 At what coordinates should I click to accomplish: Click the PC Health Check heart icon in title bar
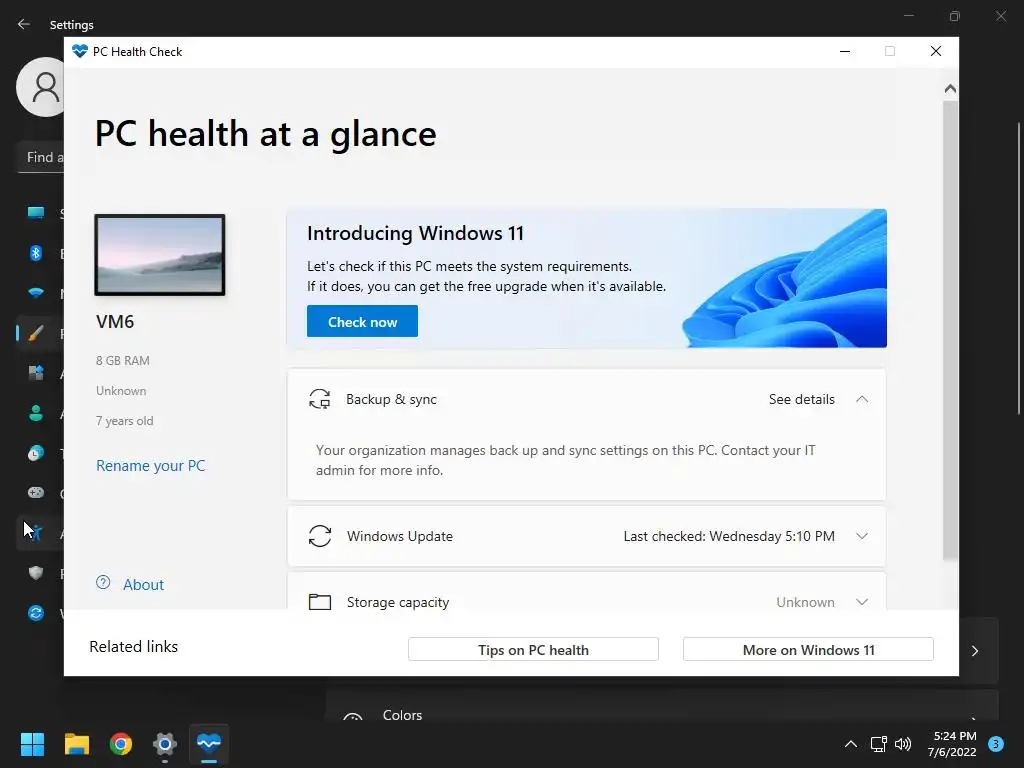(x=80, y=51)
